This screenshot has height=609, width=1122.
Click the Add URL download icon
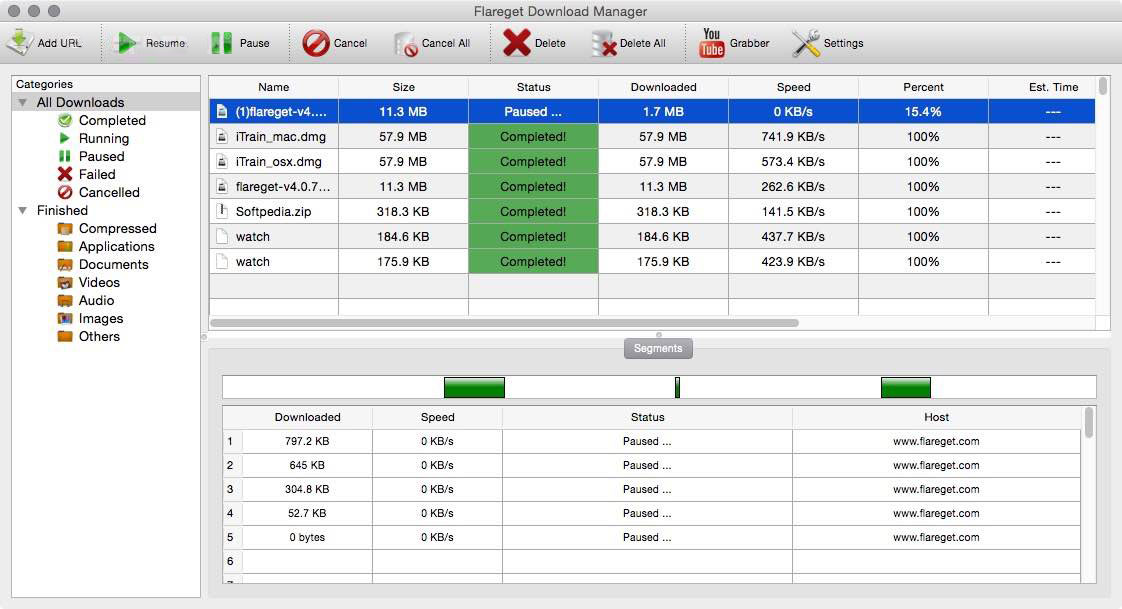click(x=19, y=43)
